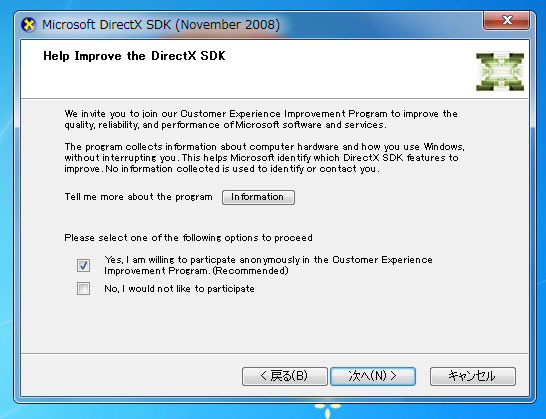Proceed with the 次へ(N) button
This screenshot has width=546, height=419.
coord(373,376)
